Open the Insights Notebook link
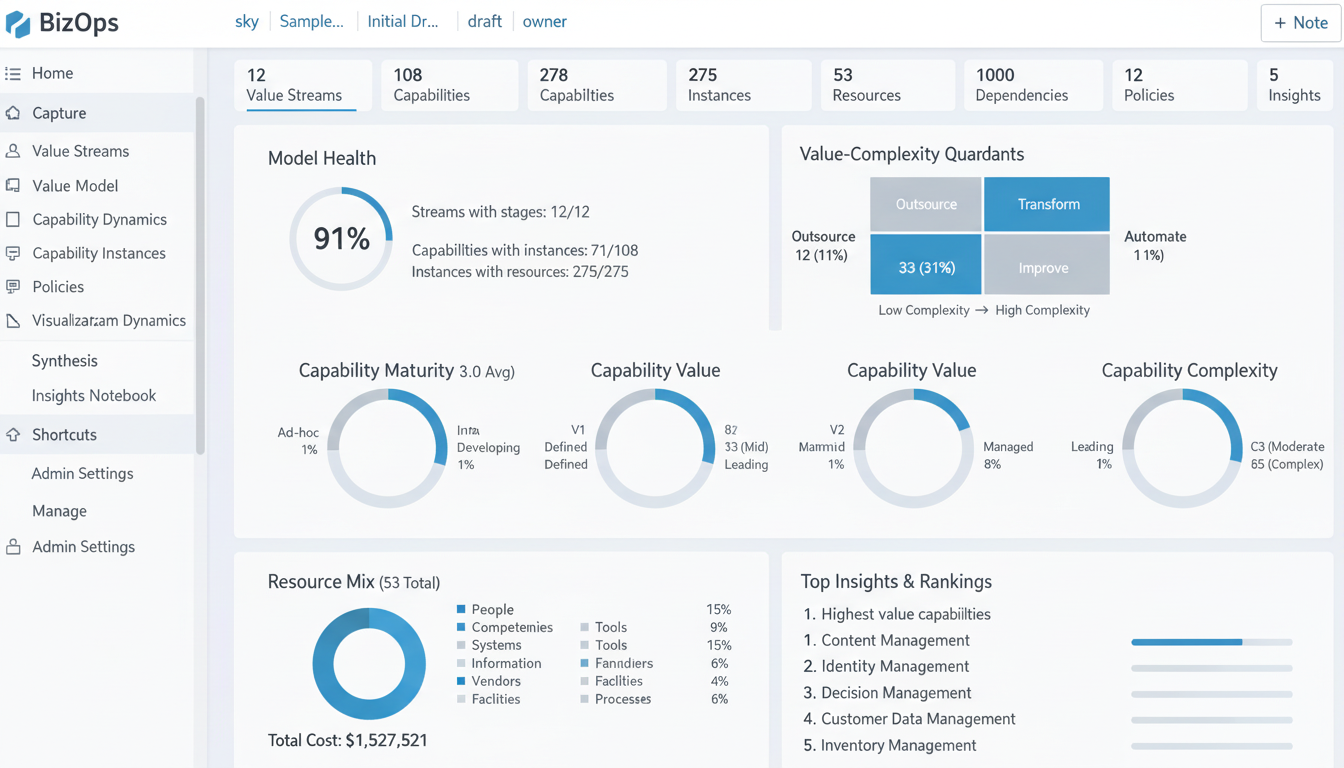The image size is (1344, 768). point(94,396)
